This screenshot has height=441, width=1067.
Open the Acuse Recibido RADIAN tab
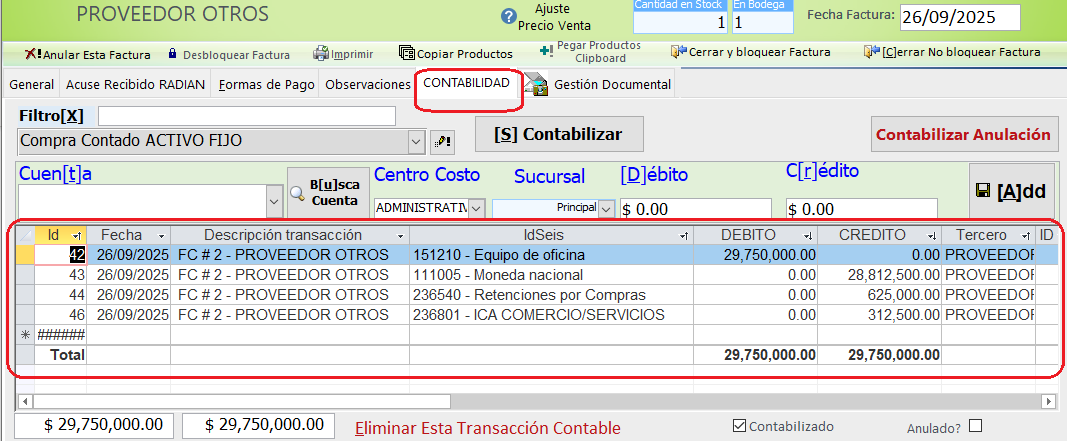pos(135,85)
